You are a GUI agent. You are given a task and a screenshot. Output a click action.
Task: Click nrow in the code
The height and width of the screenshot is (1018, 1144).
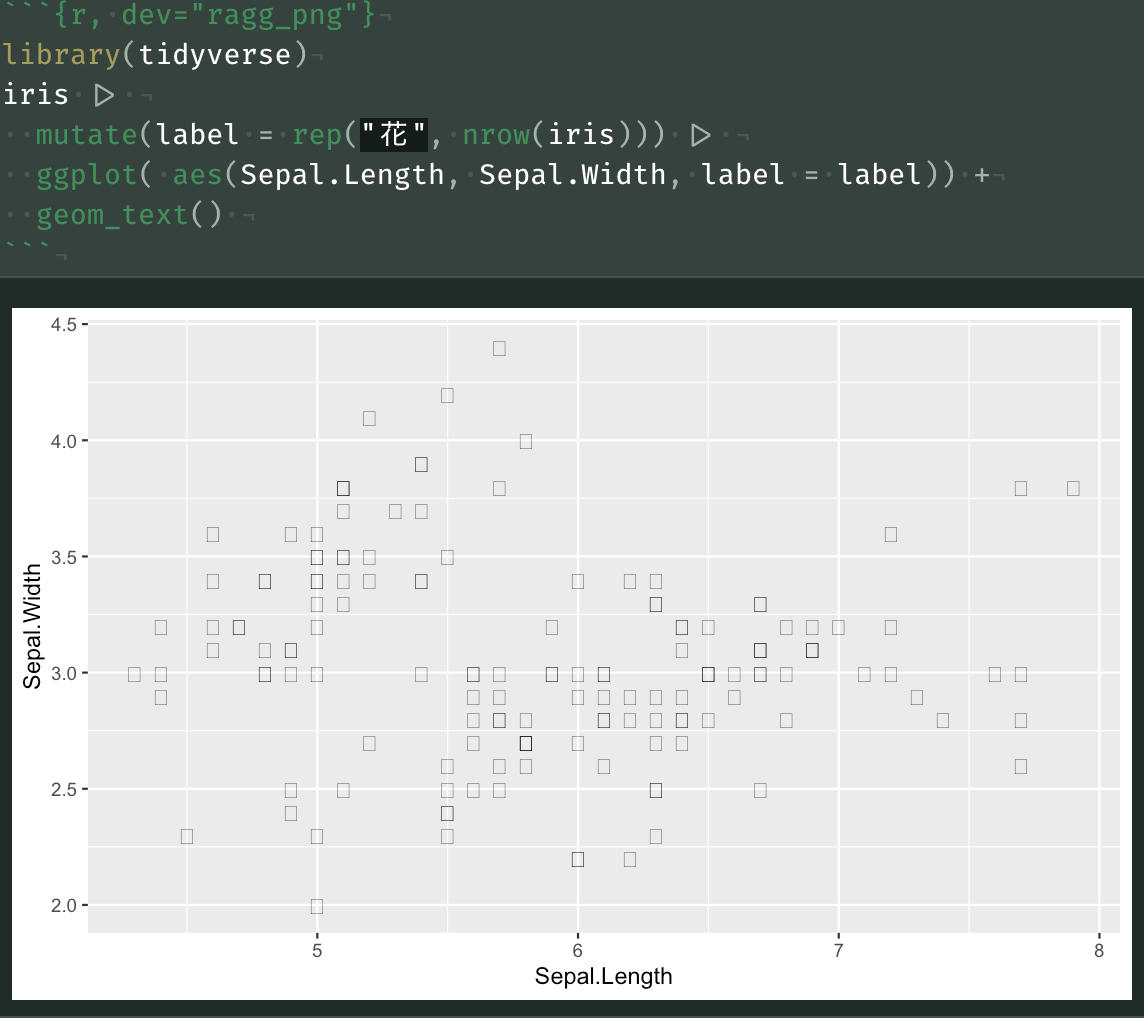point(496,135)
